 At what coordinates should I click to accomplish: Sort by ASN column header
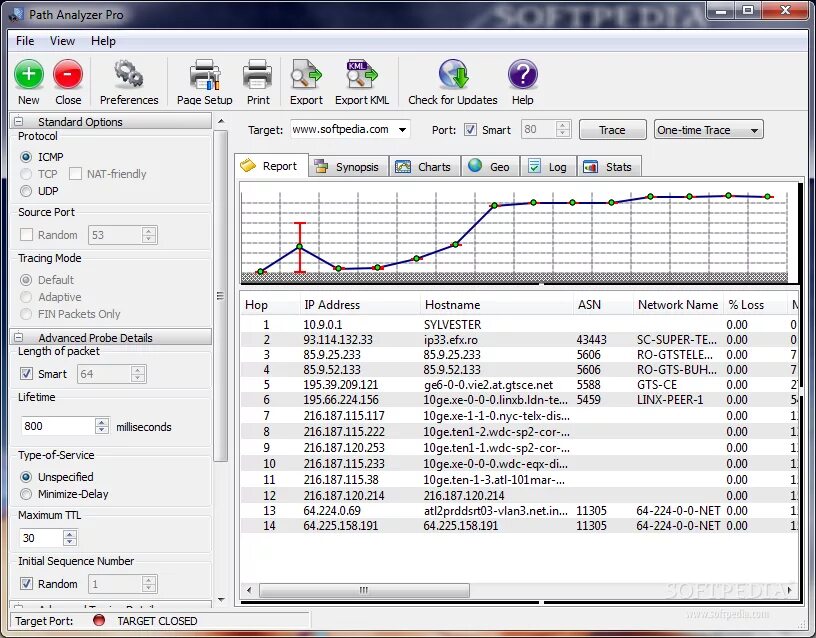(x=603, y=304)
